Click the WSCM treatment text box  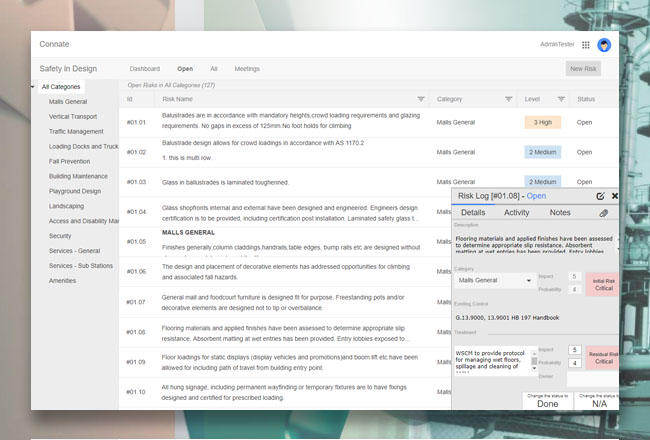pos(492,361)
